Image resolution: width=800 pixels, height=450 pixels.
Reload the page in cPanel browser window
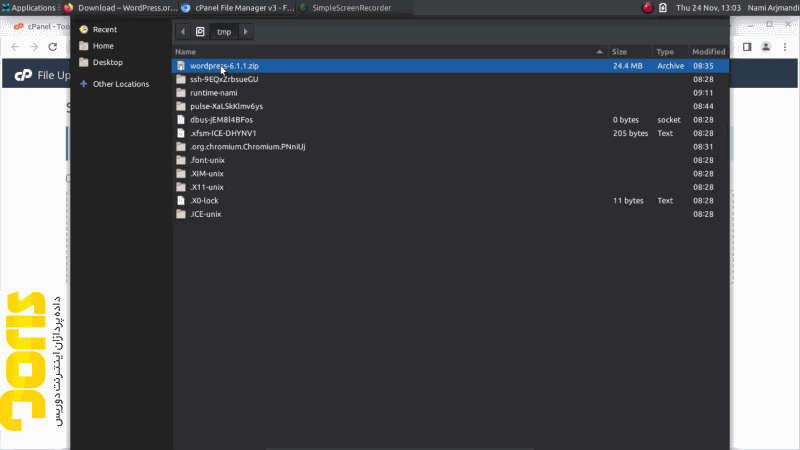(53, 47)
